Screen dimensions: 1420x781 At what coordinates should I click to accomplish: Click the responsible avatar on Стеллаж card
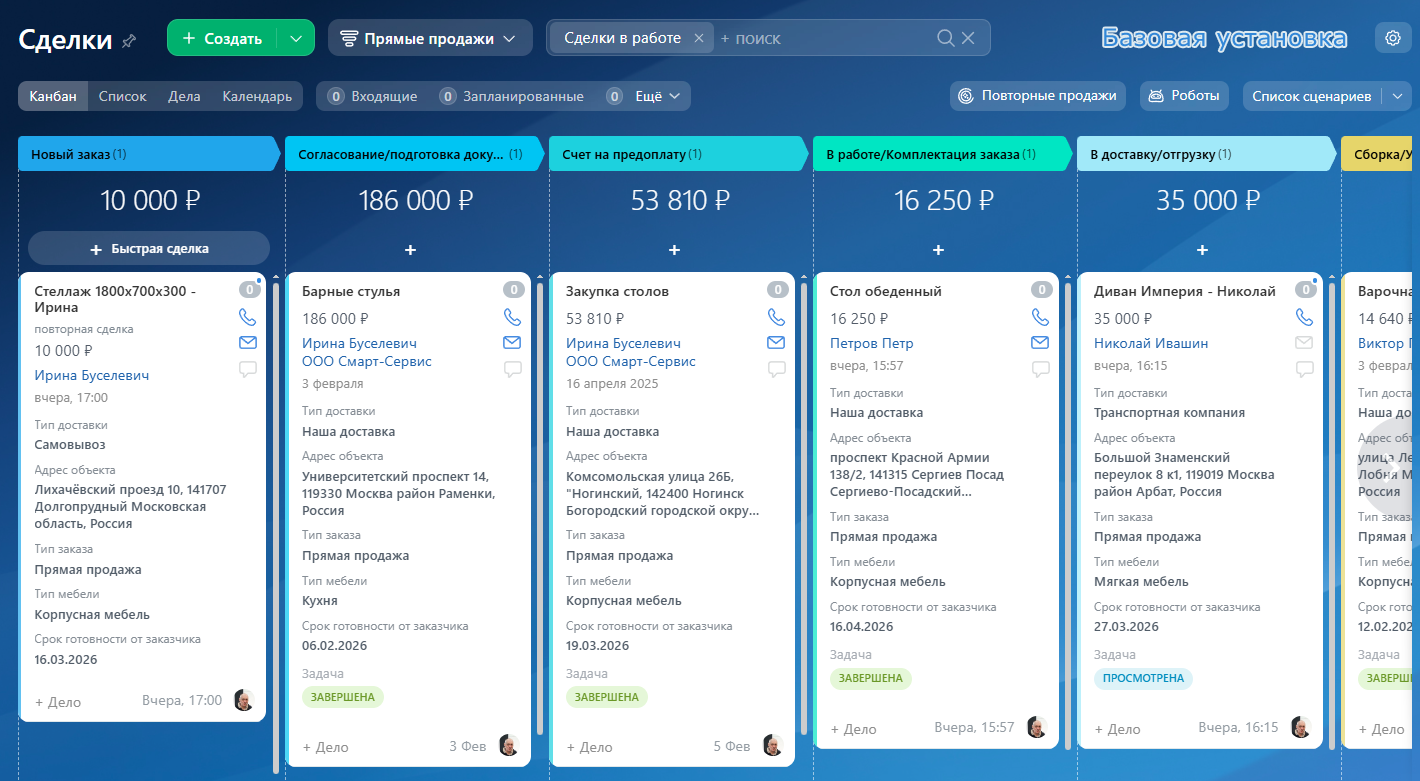click(x=244, y=700)
